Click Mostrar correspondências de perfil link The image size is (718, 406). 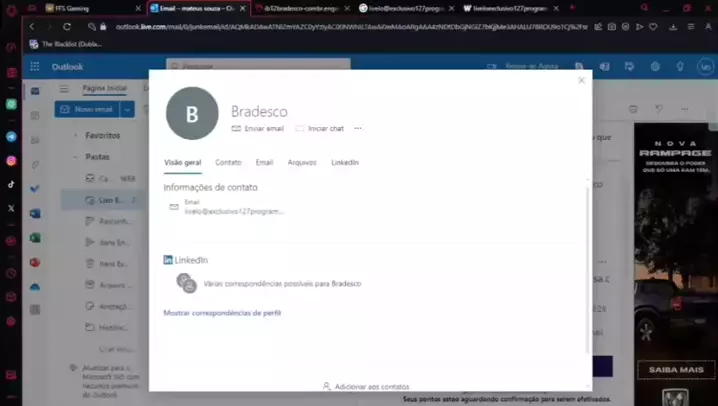click(x=222, y=313)
